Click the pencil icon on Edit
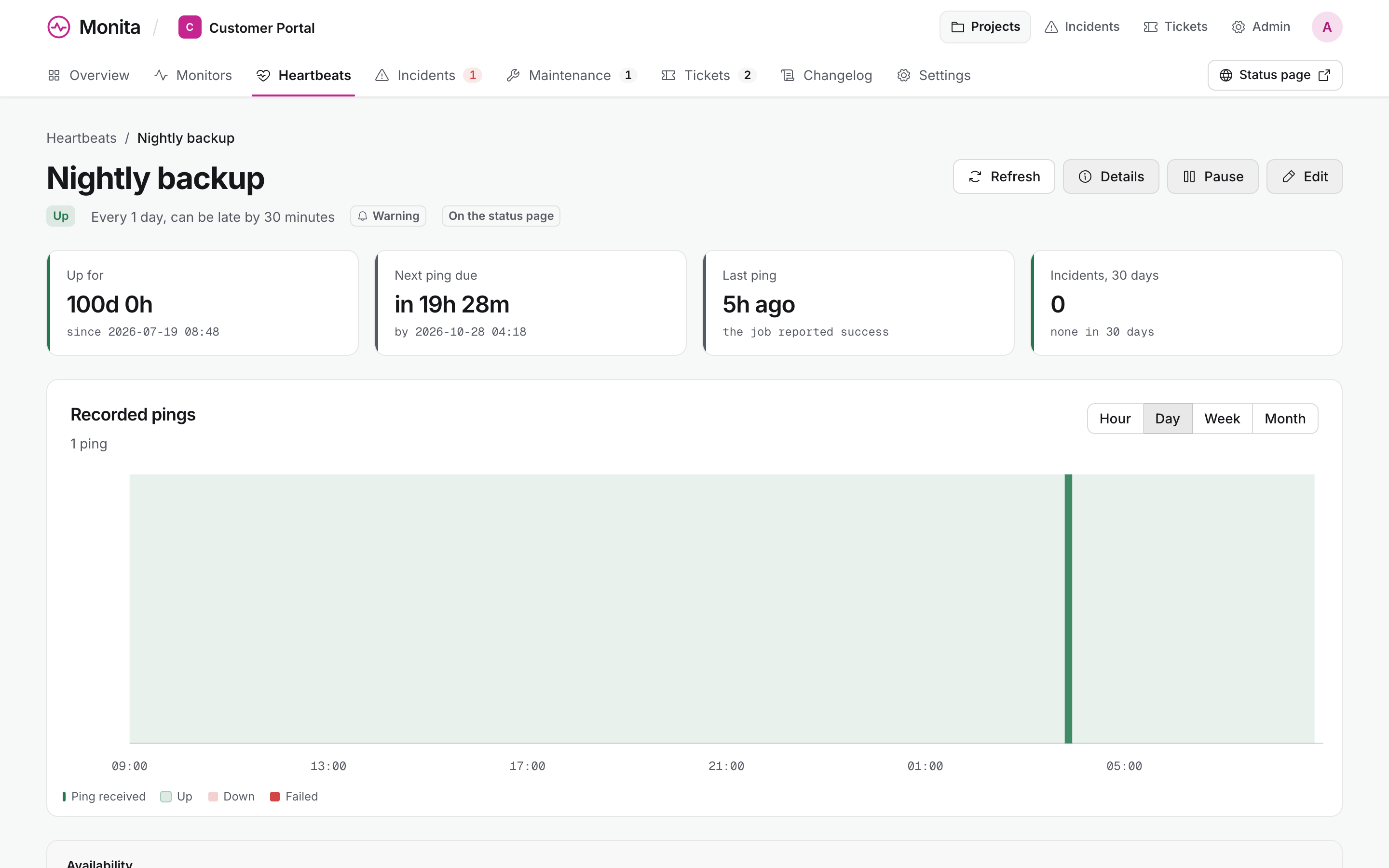1389x868 pixels. [1289, 177]
